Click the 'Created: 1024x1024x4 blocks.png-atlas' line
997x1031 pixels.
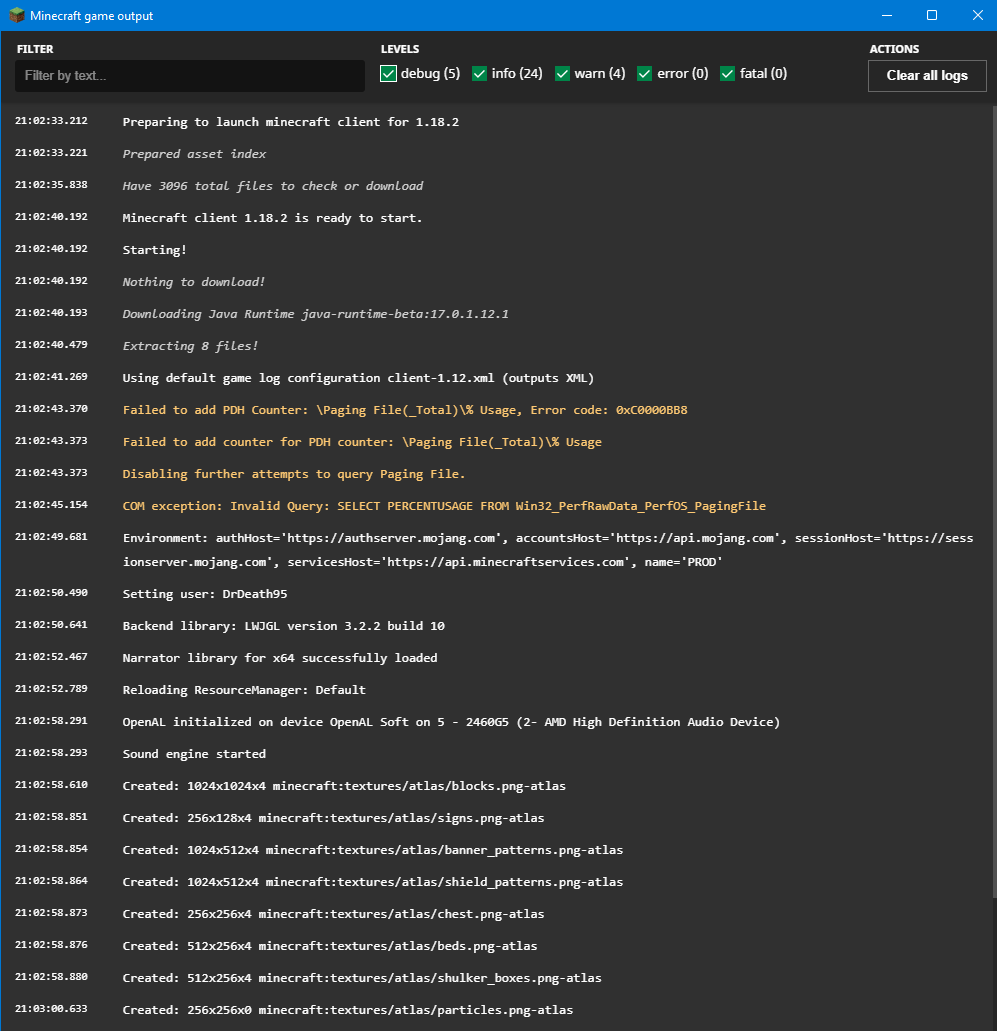point(344,786)
